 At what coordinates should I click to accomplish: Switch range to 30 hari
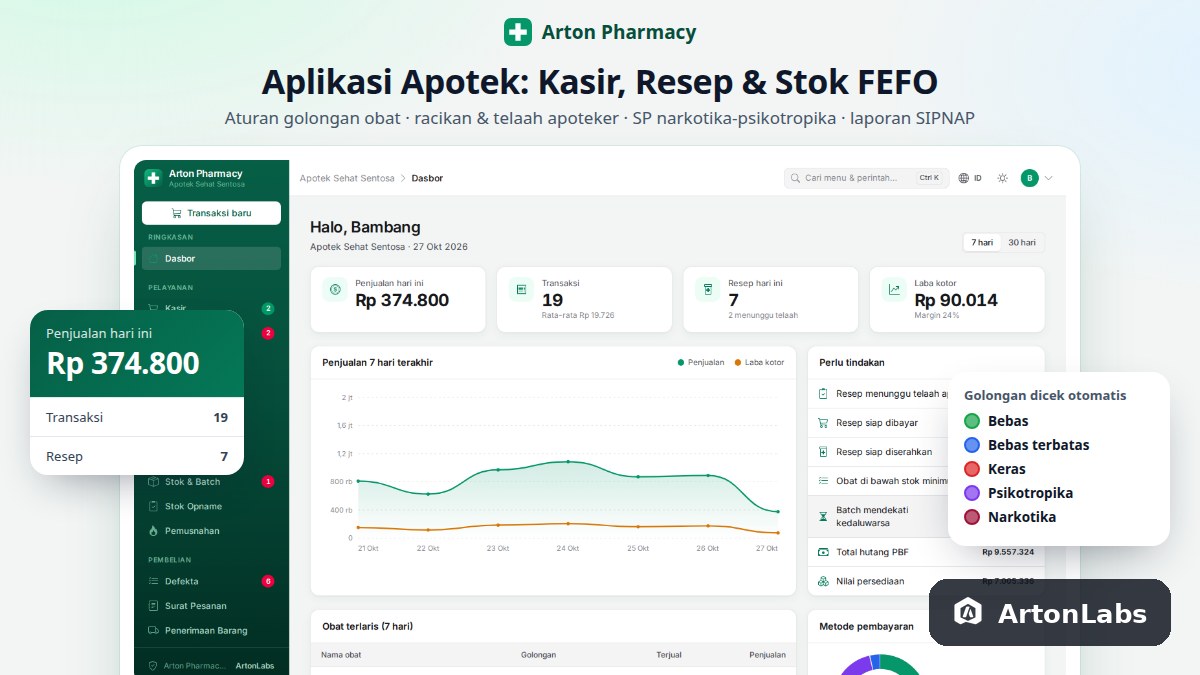tap(1022, 243)
